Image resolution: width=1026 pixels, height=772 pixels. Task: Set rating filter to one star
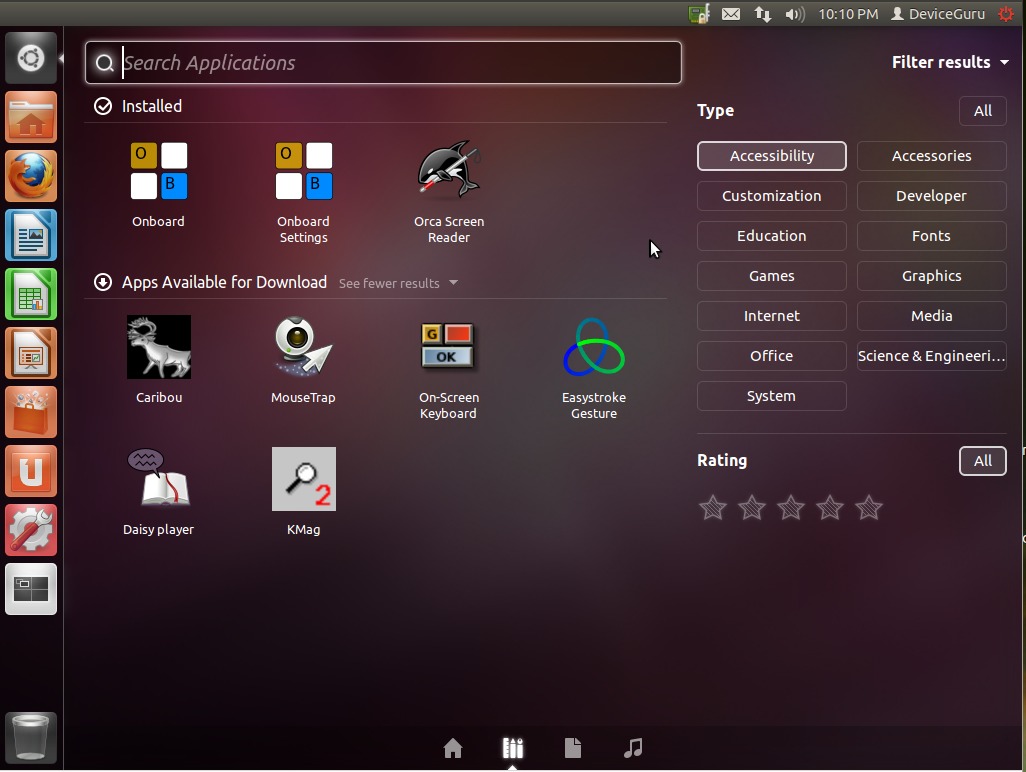[x=713, y=508]
